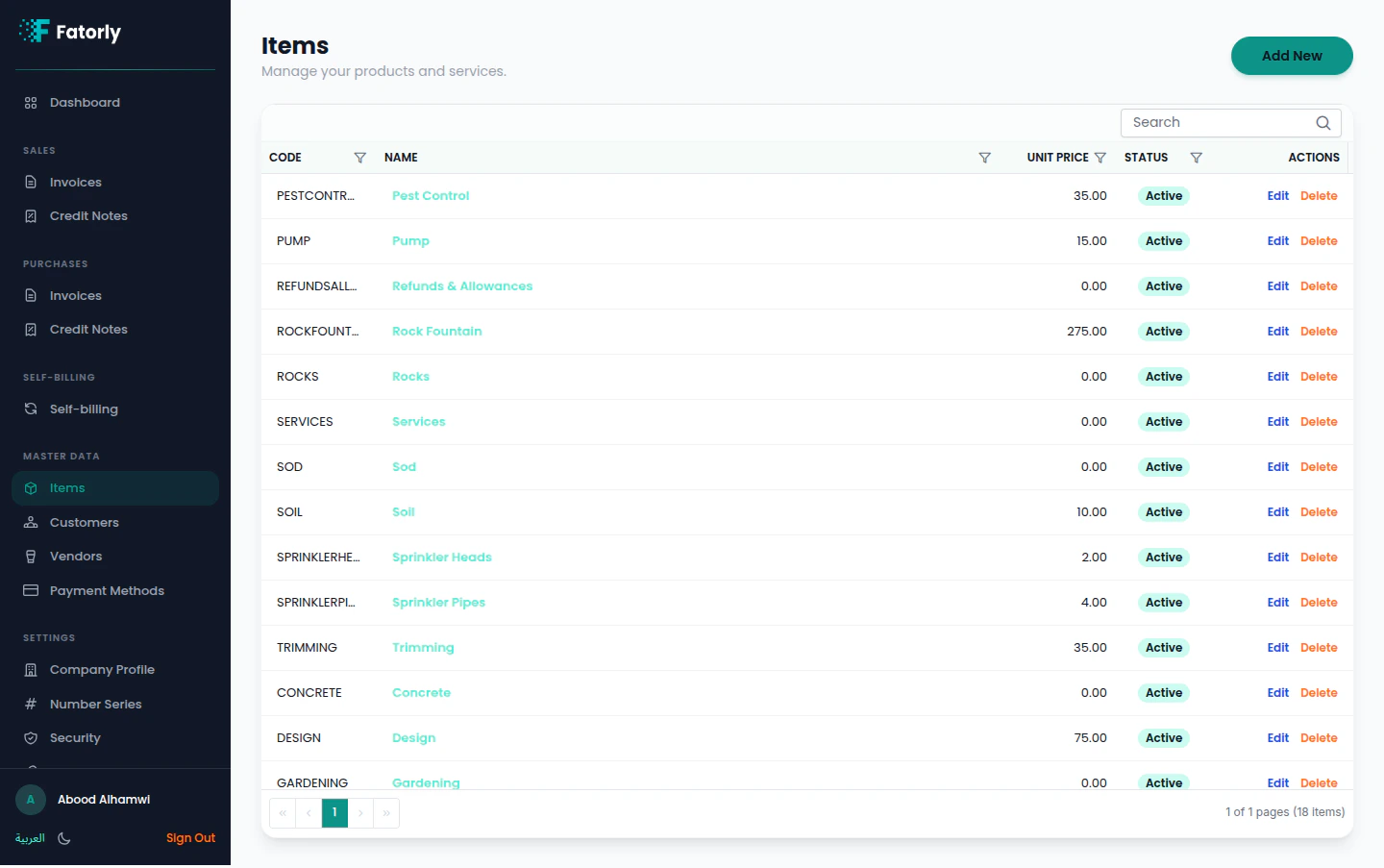Screen dimensions: 1384x868
Task: Click the Number Series hash icon
Action: 31,705
